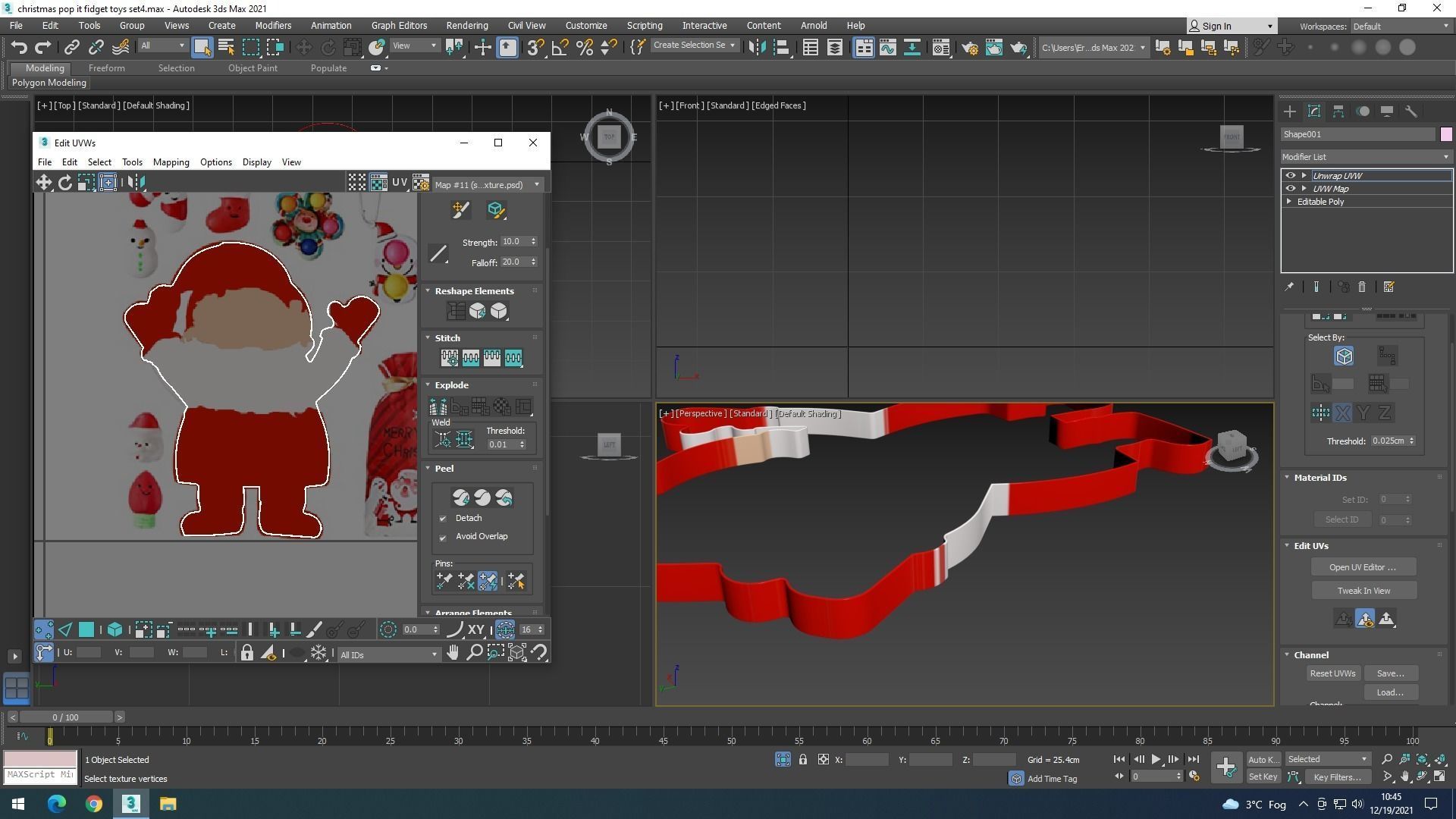Open the Hierarchy panel tab icon
This screenshot has height=819, width=1456.
(1338, 111)
